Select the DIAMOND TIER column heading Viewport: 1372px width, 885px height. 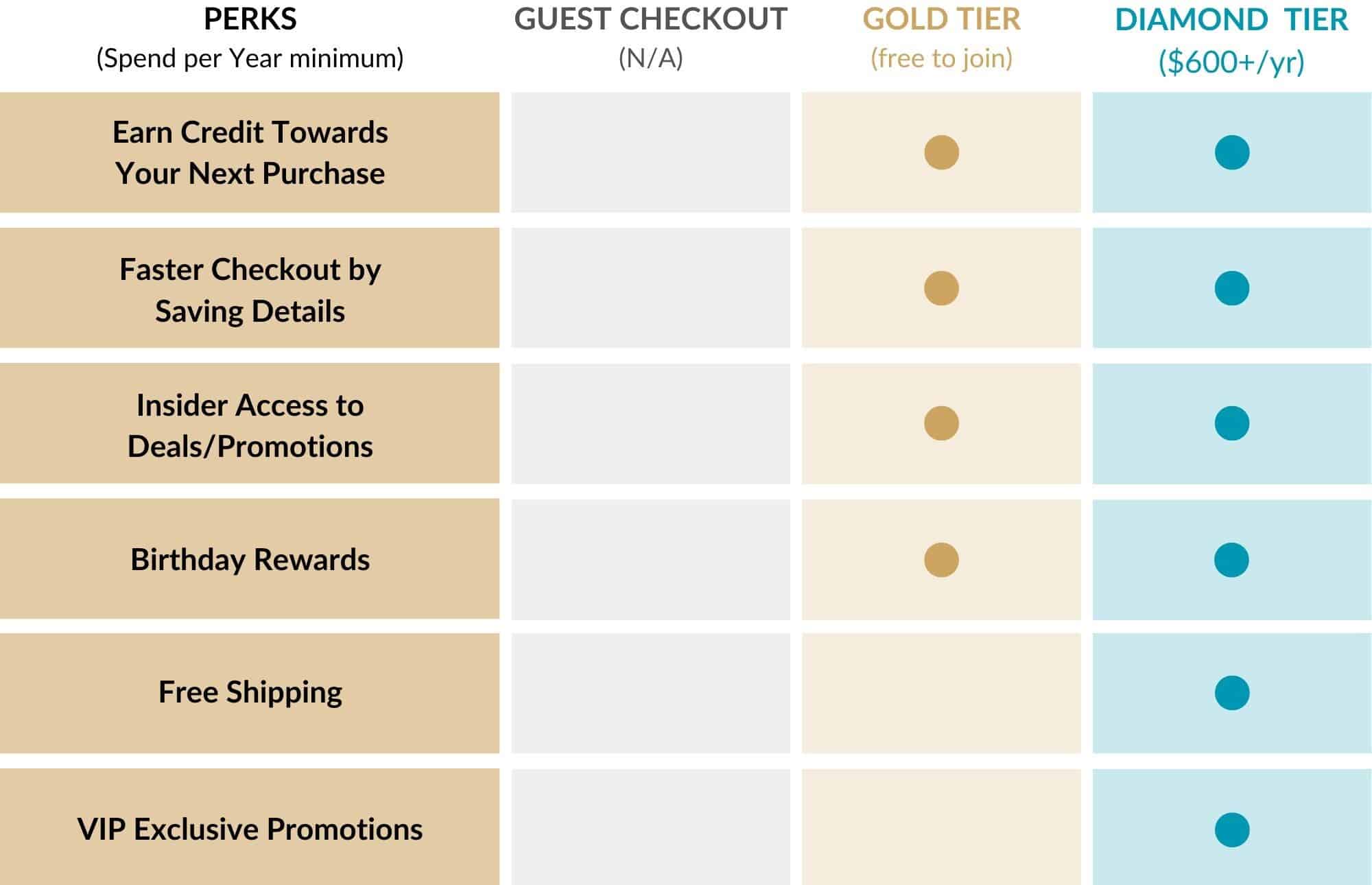tap(1231, 19)
